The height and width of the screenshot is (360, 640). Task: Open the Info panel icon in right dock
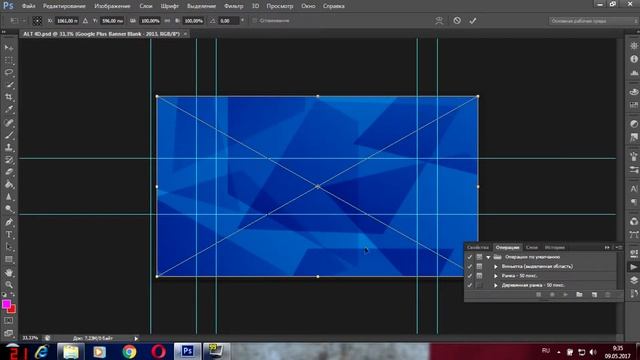(634, 59)
